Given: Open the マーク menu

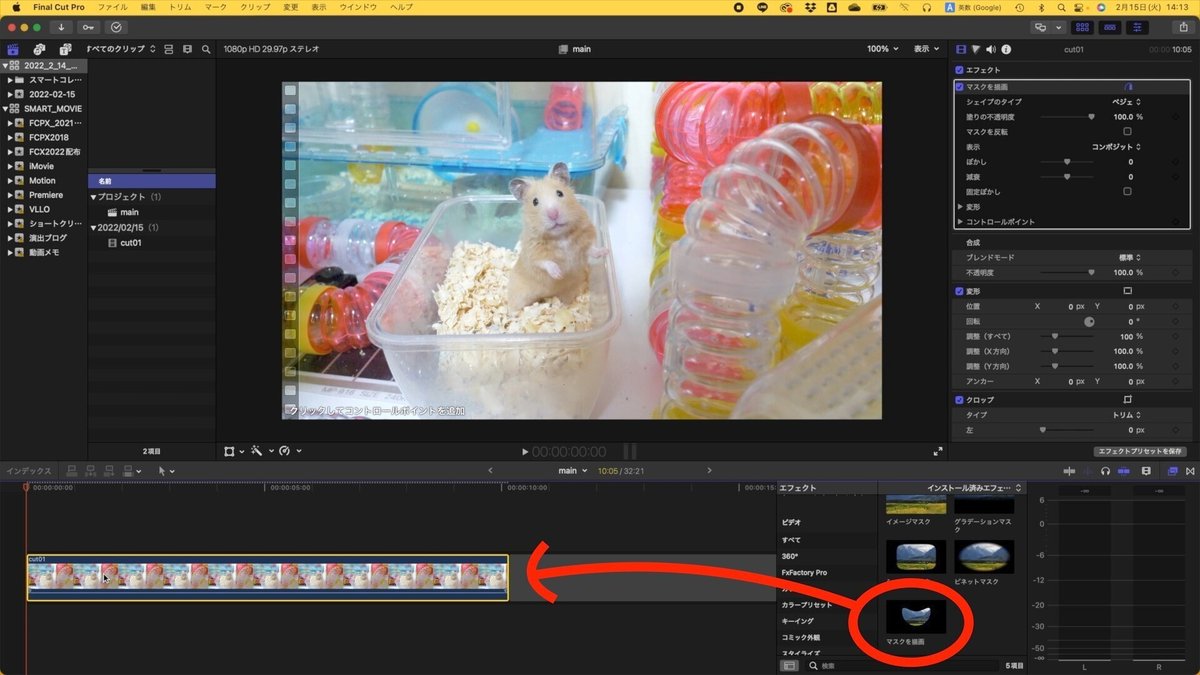Looking at the screenshot, I should click(215, 7).
